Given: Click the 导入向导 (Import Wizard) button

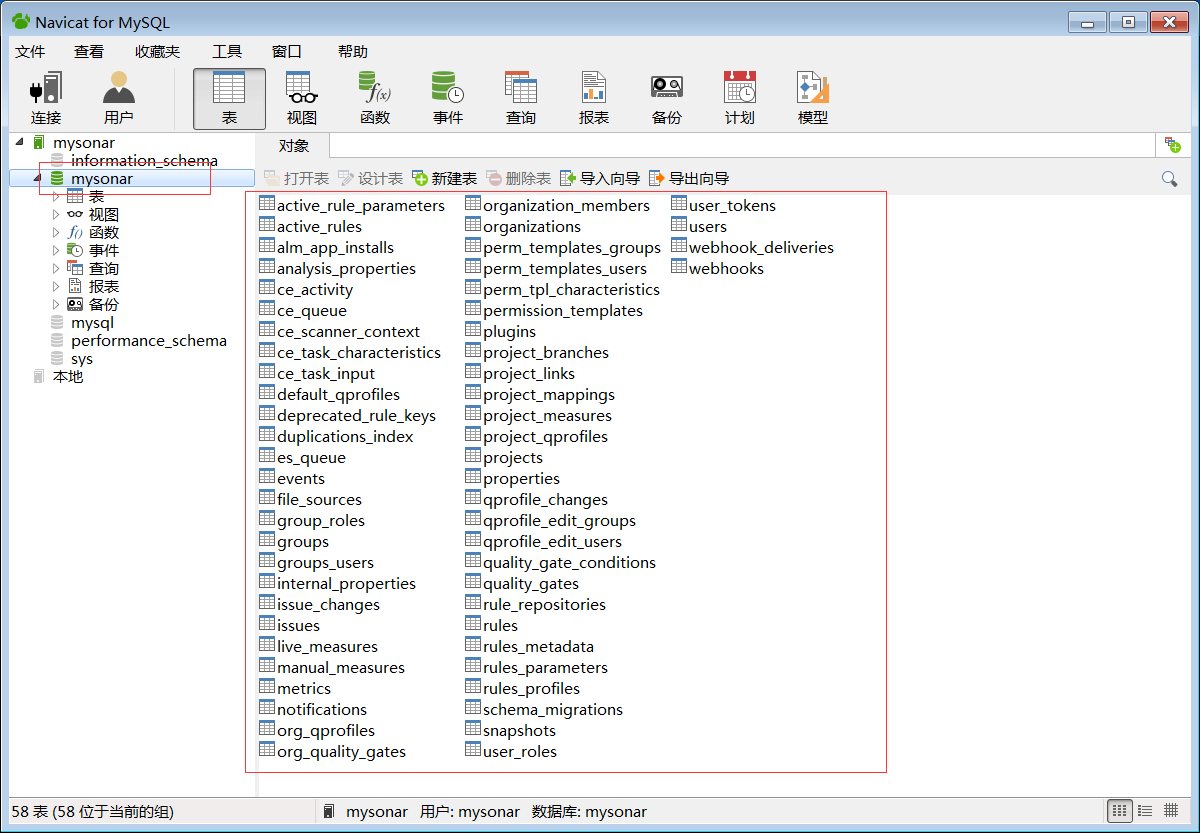Looking at the screenshot, I should coord(600,178).
